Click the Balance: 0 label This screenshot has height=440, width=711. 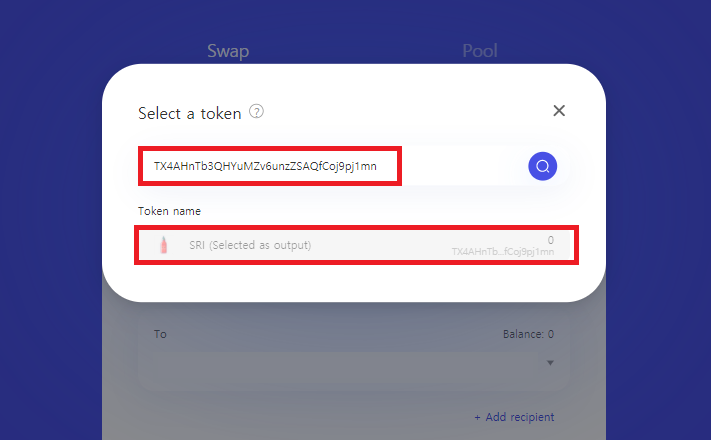[x=528, y=334]
